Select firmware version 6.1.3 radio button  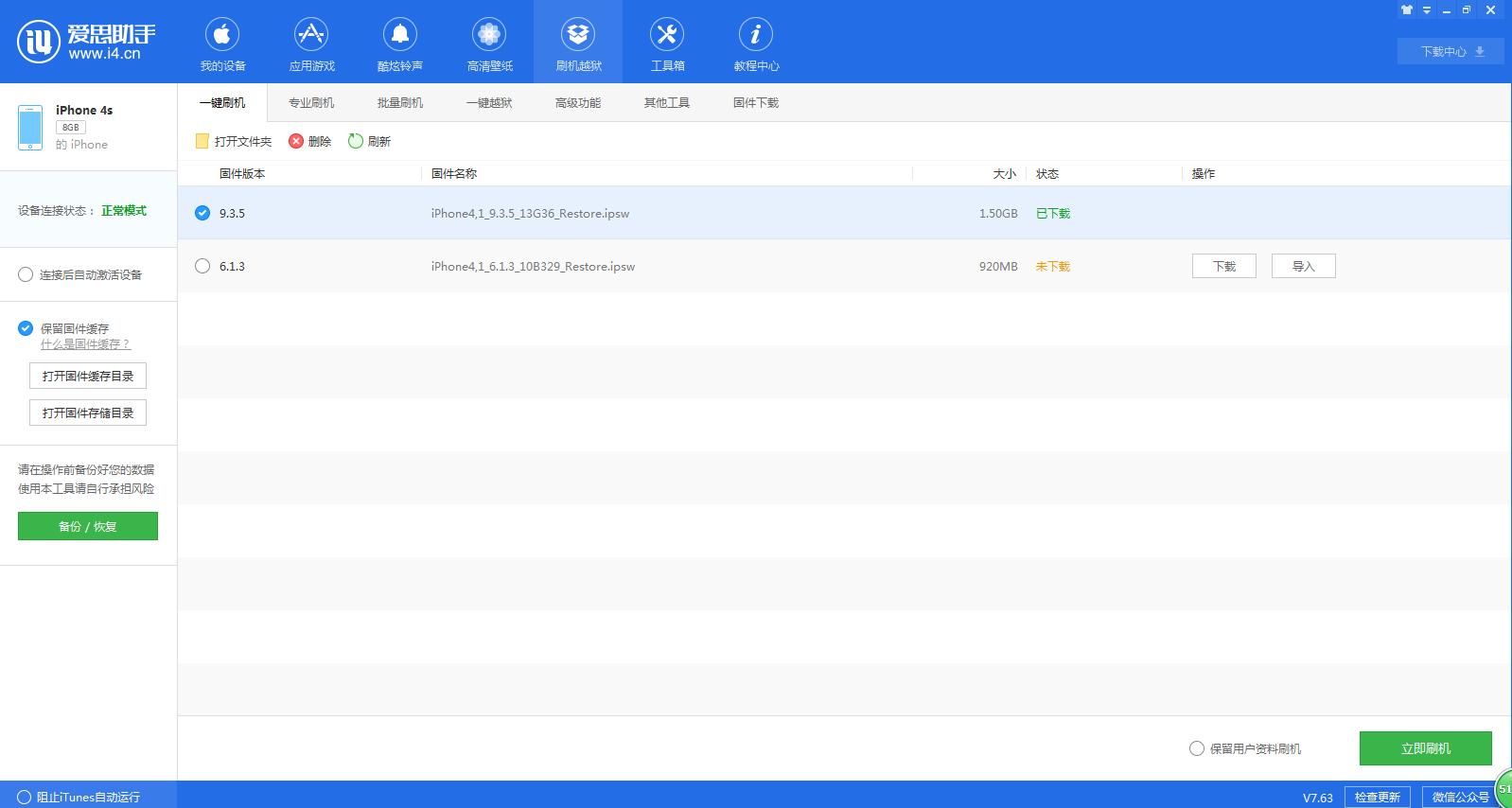pyautogui.click(x=202, y=266)
